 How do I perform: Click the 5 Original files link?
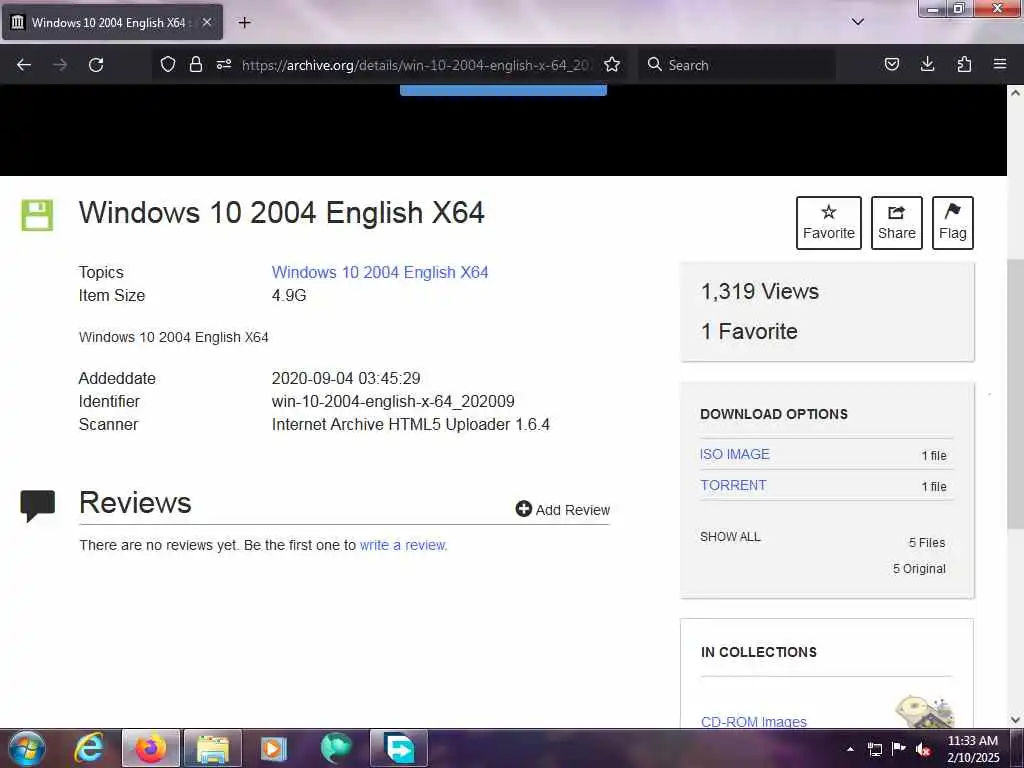919,569
